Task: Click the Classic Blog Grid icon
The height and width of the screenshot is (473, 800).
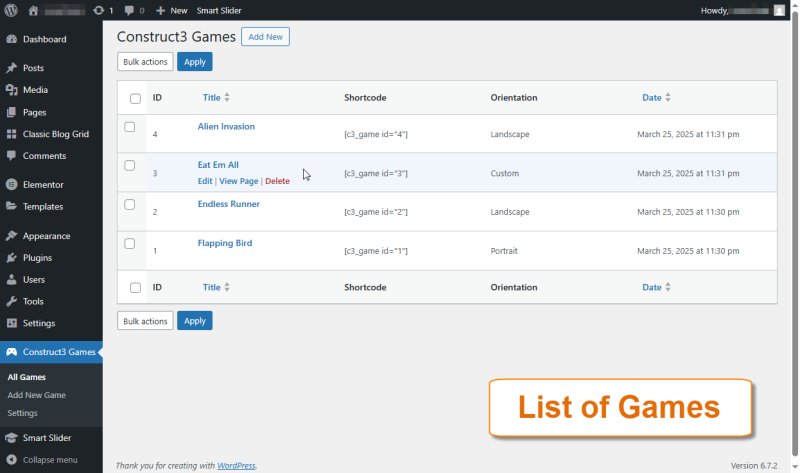Action: (12, 134)
